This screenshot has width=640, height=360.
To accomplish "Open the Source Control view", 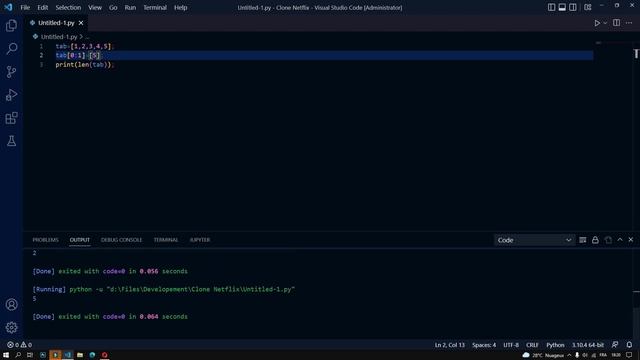I will pos(11,72).
